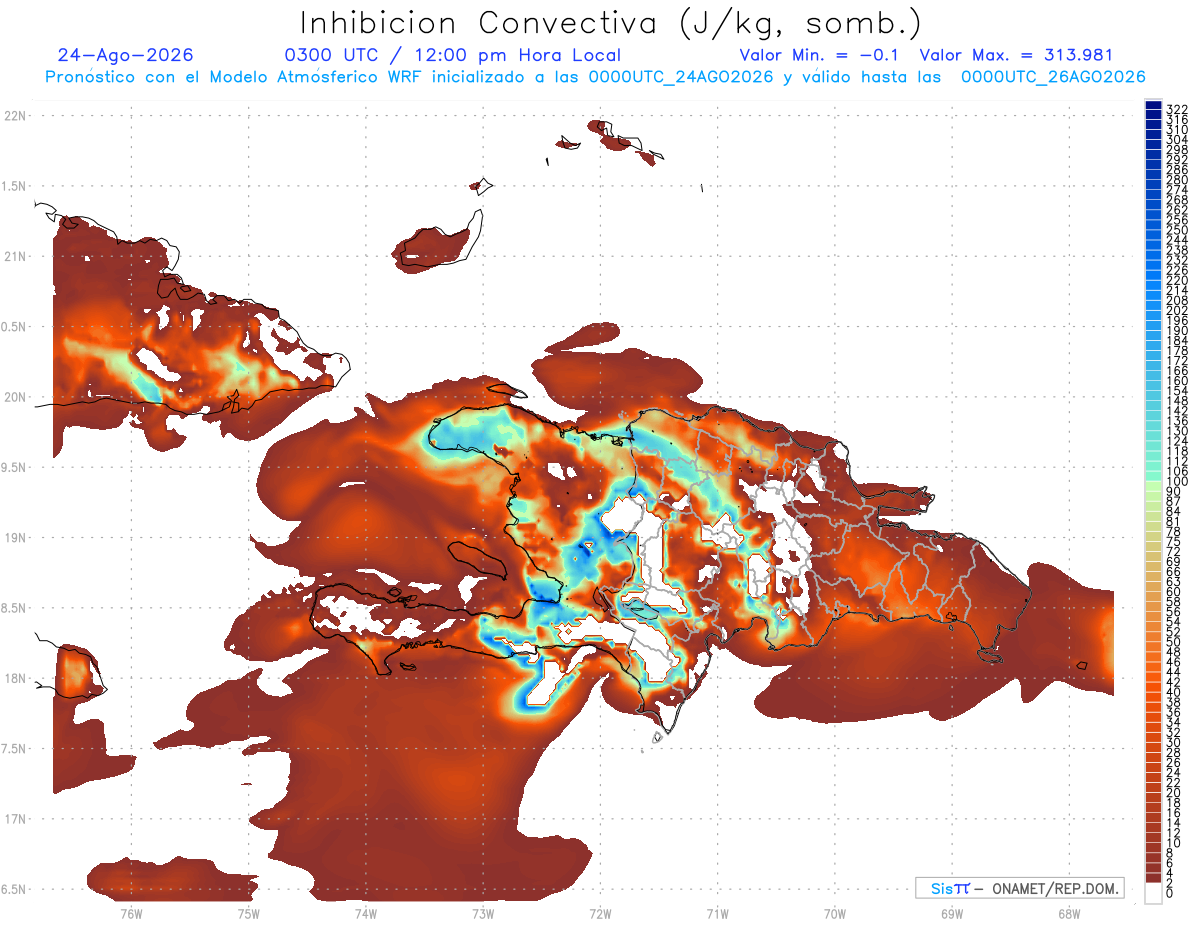1200x927 pixels.
Task: Click the white swatch at the color scale bottom
Action: (x=1153, y=893)
